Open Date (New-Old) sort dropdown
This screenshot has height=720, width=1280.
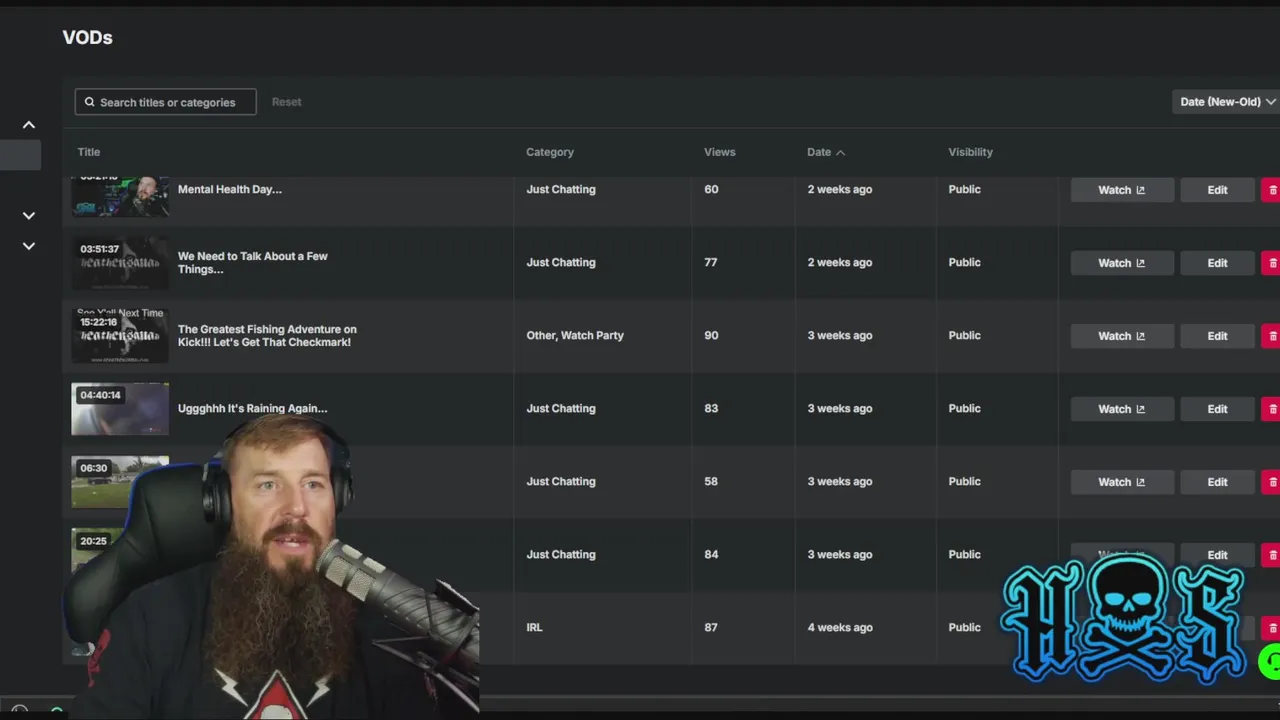[1227, 102]
